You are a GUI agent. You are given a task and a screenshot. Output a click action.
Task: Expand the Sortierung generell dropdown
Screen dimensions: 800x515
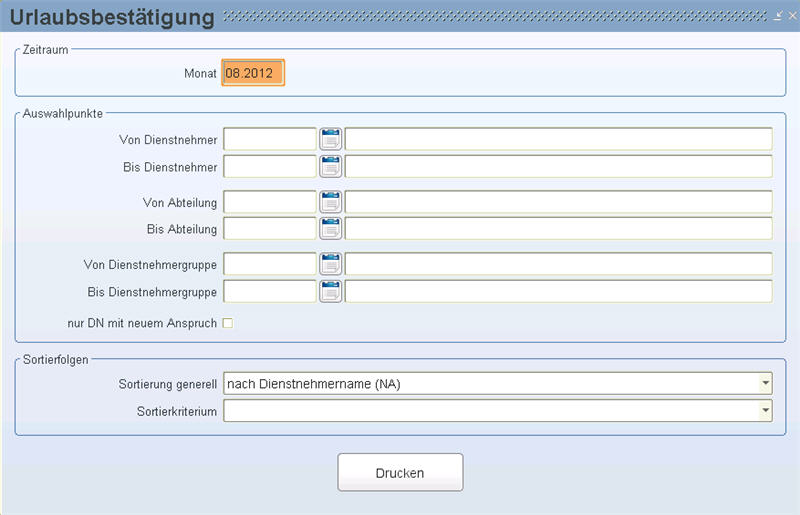click(765, 383)
